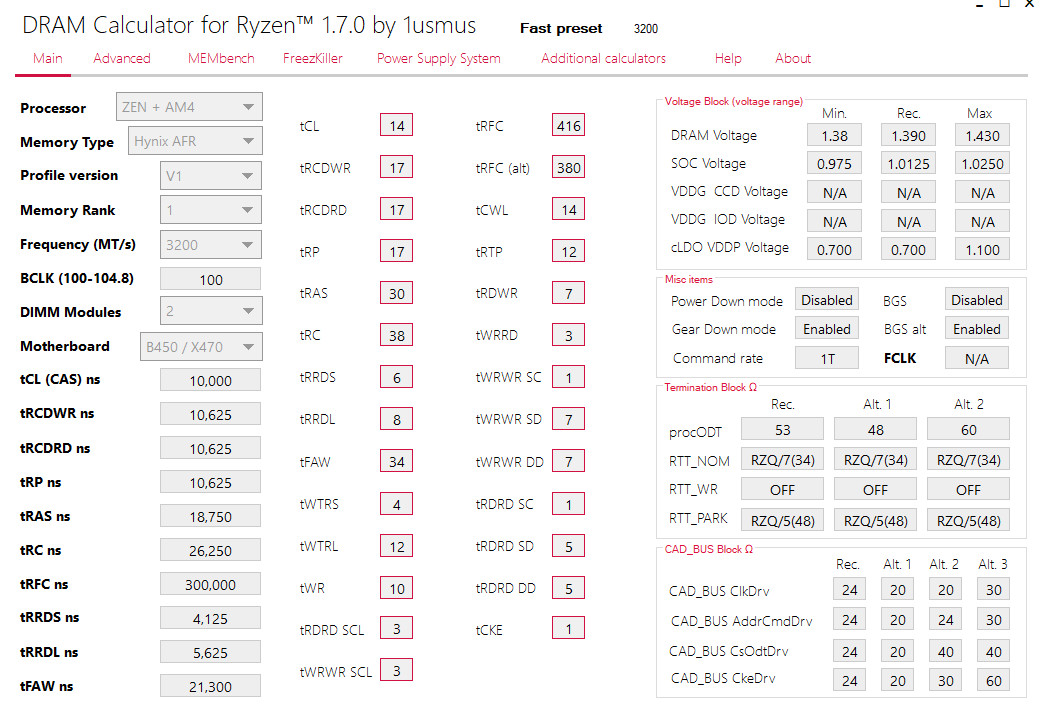Image resolution: width=1040 pixels, height=704 pixels.
Task: Expand the Processor dropdown
Action: [x=189, y=107]
